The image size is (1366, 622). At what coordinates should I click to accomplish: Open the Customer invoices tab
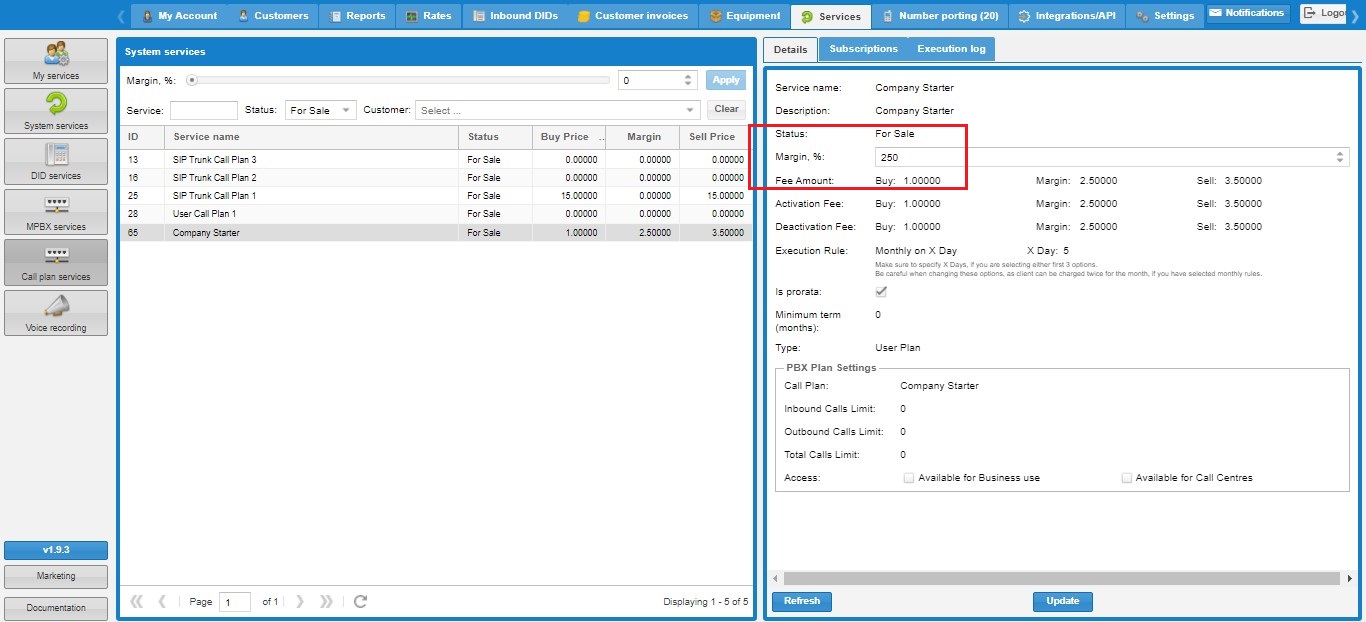(632, 16)
